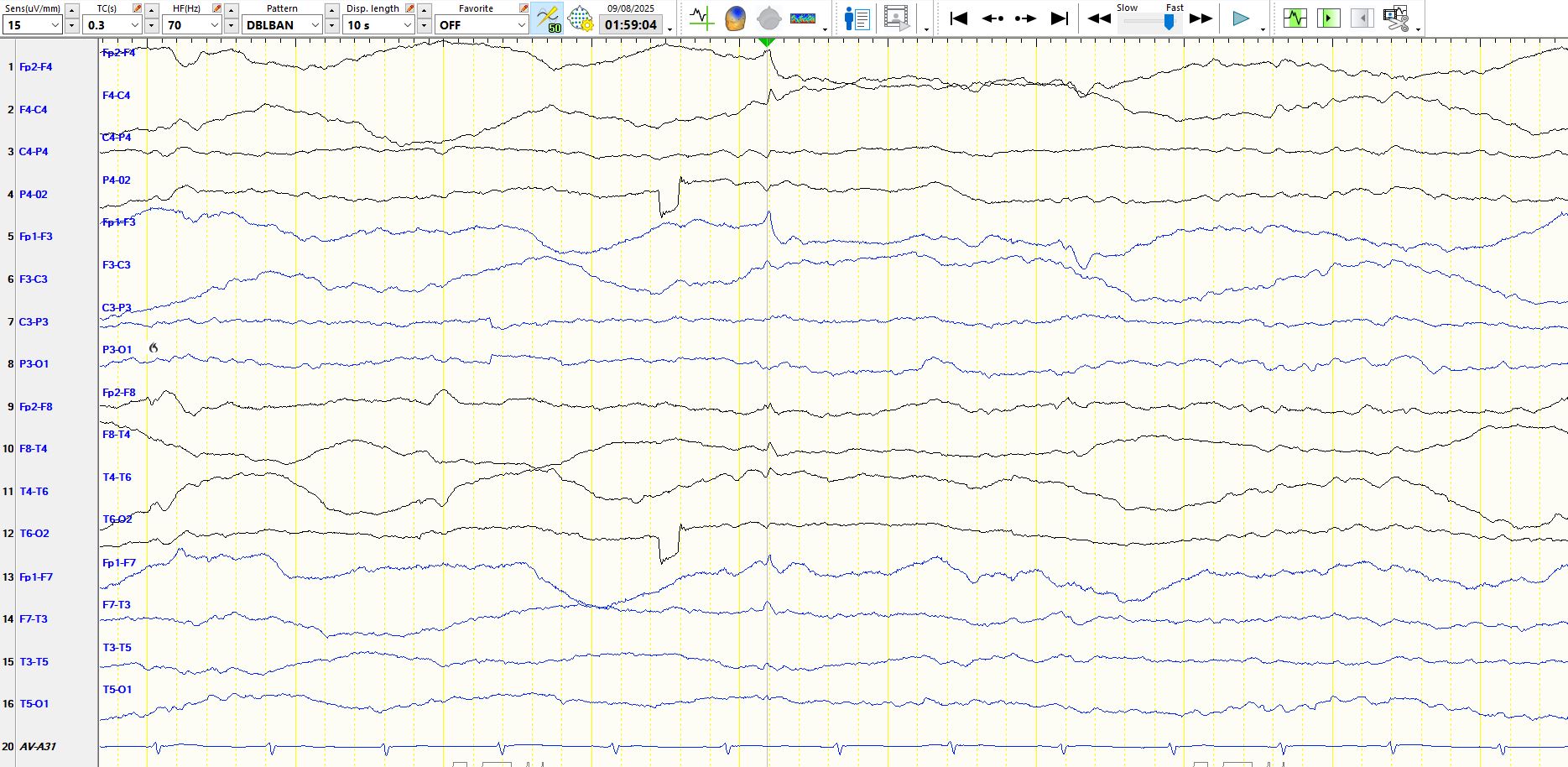Click the playback speed slider handle

coord(1169,23)
